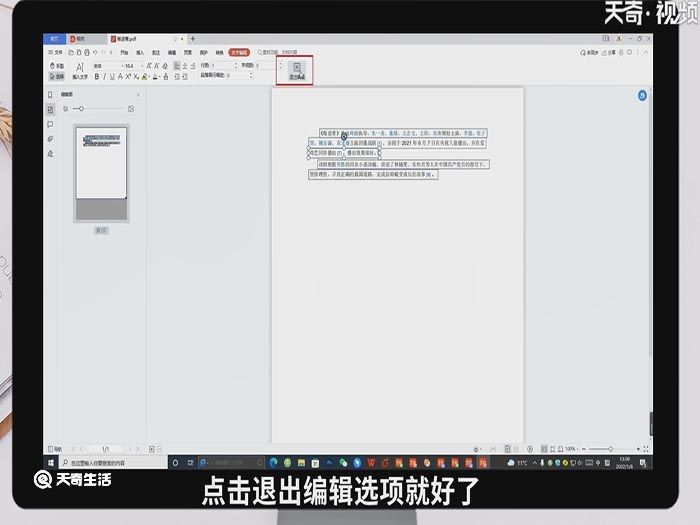Adjust the thumbnail size slider
Viewport: 700px width, 525px height.
(x=97, y=108)
